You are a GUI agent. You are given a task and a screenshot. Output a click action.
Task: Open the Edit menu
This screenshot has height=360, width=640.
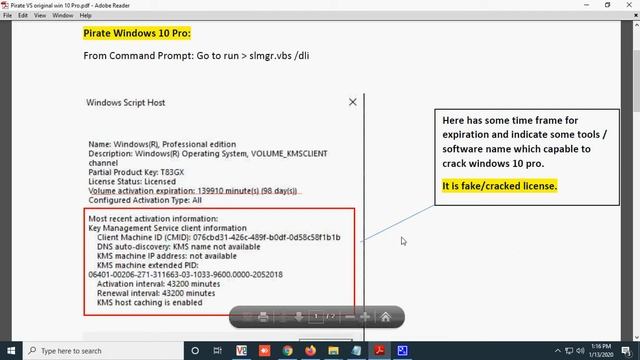(x=23, y=16)
